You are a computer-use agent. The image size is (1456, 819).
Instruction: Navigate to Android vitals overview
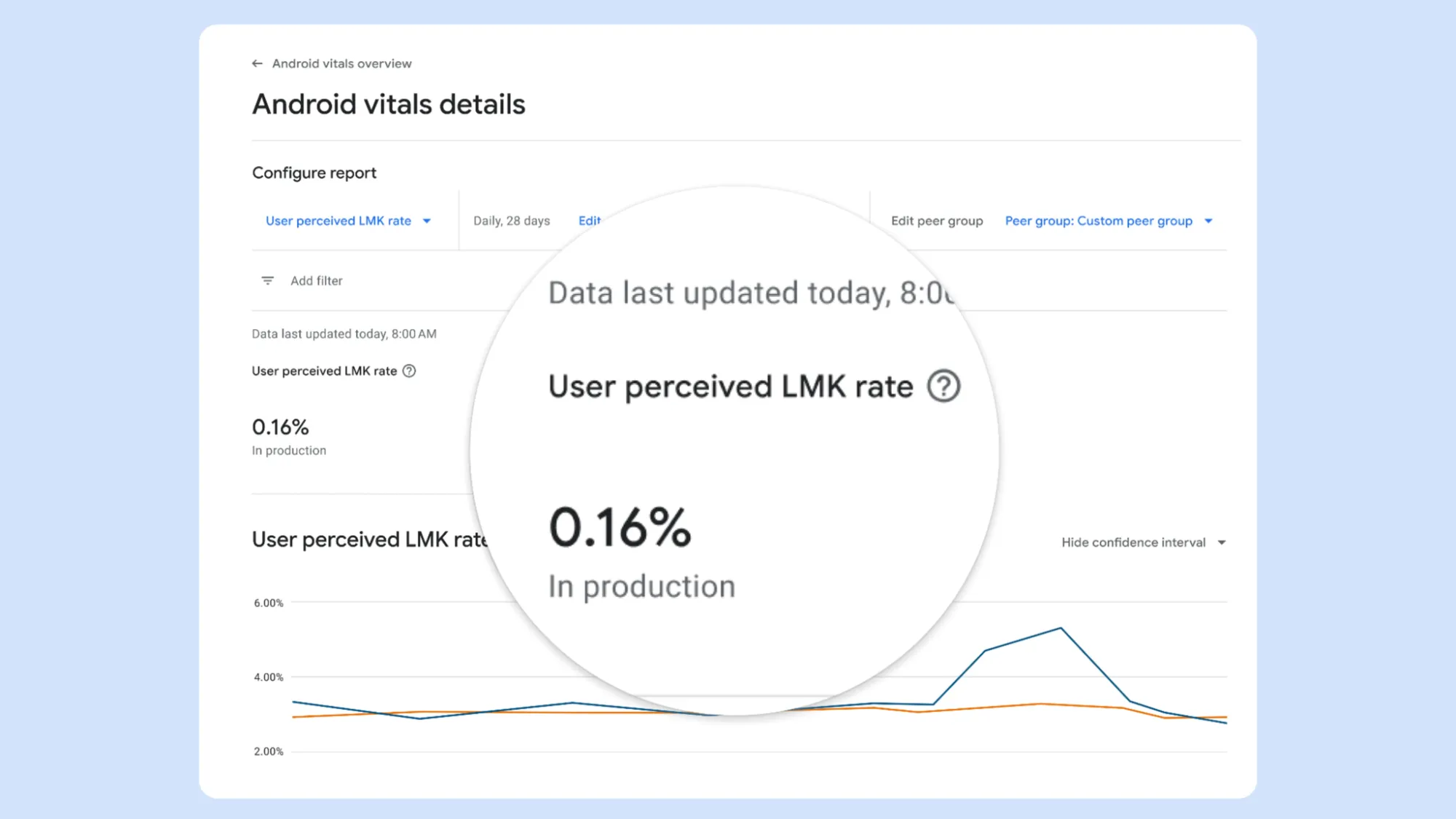coord(341,63)
